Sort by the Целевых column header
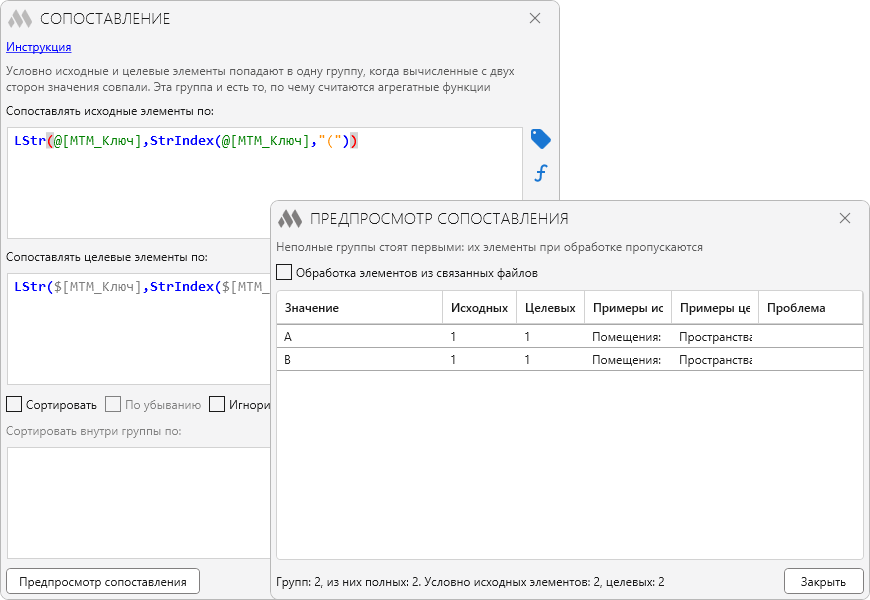The height and width of the screenshot is (600, 870). [x=550, y=308]
